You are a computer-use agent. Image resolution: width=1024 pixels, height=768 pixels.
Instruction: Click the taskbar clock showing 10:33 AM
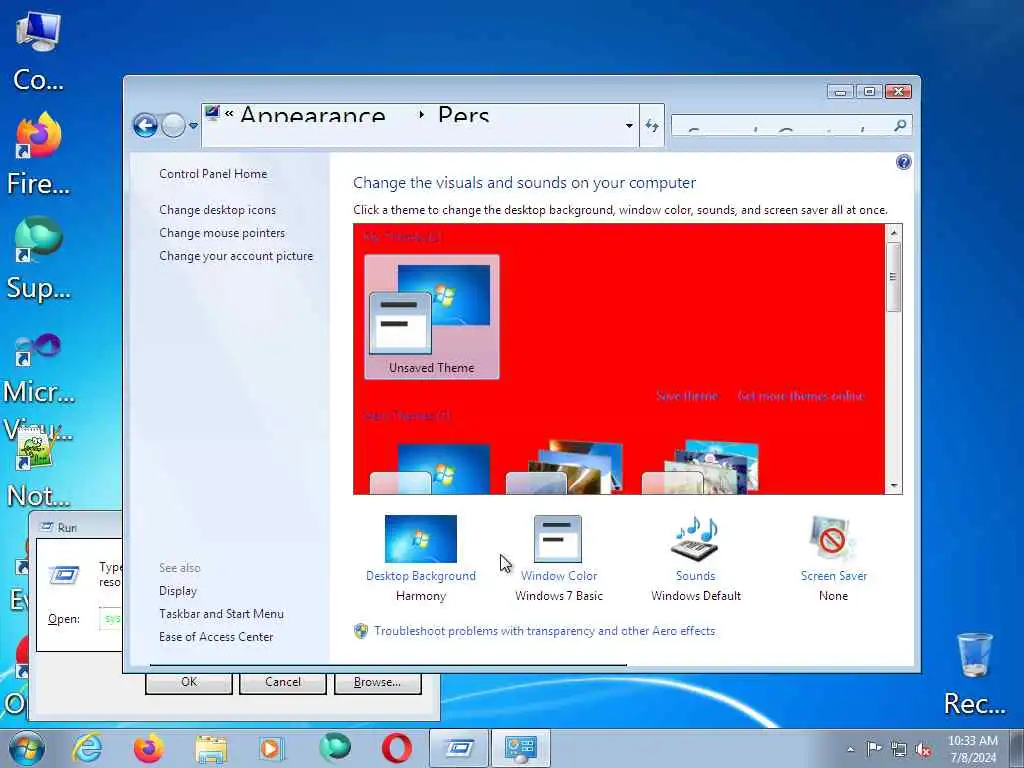(972, 749)
